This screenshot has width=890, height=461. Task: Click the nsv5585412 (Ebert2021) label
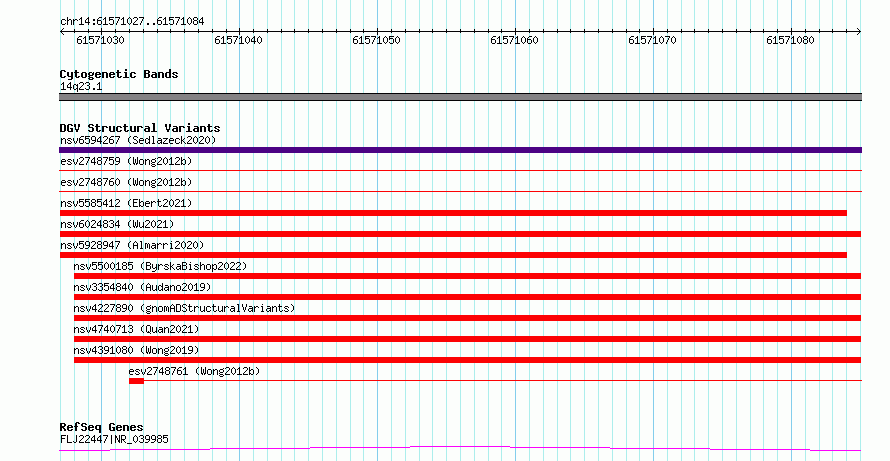[x=126, y=203]
